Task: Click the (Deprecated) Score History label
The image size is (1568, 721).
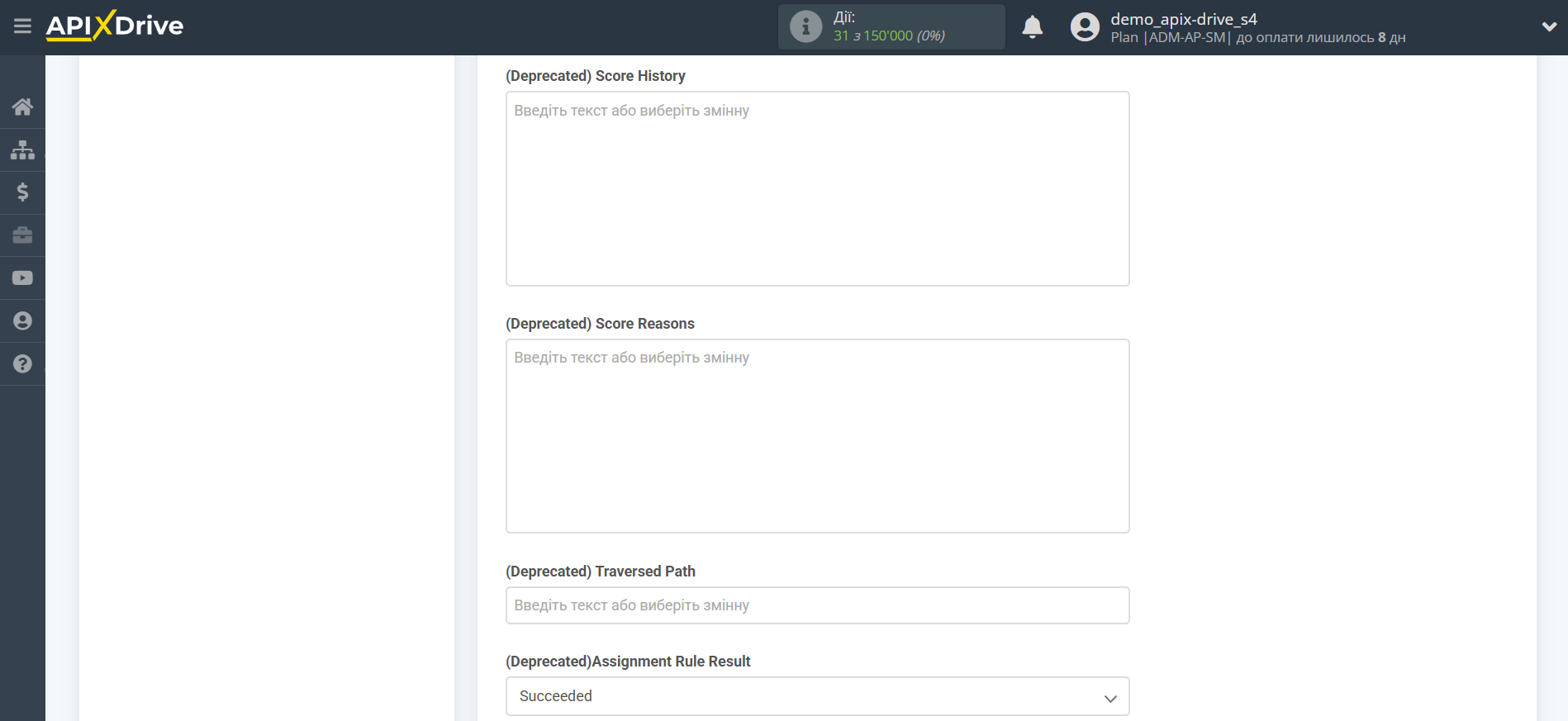Action: tap(595, 76)
